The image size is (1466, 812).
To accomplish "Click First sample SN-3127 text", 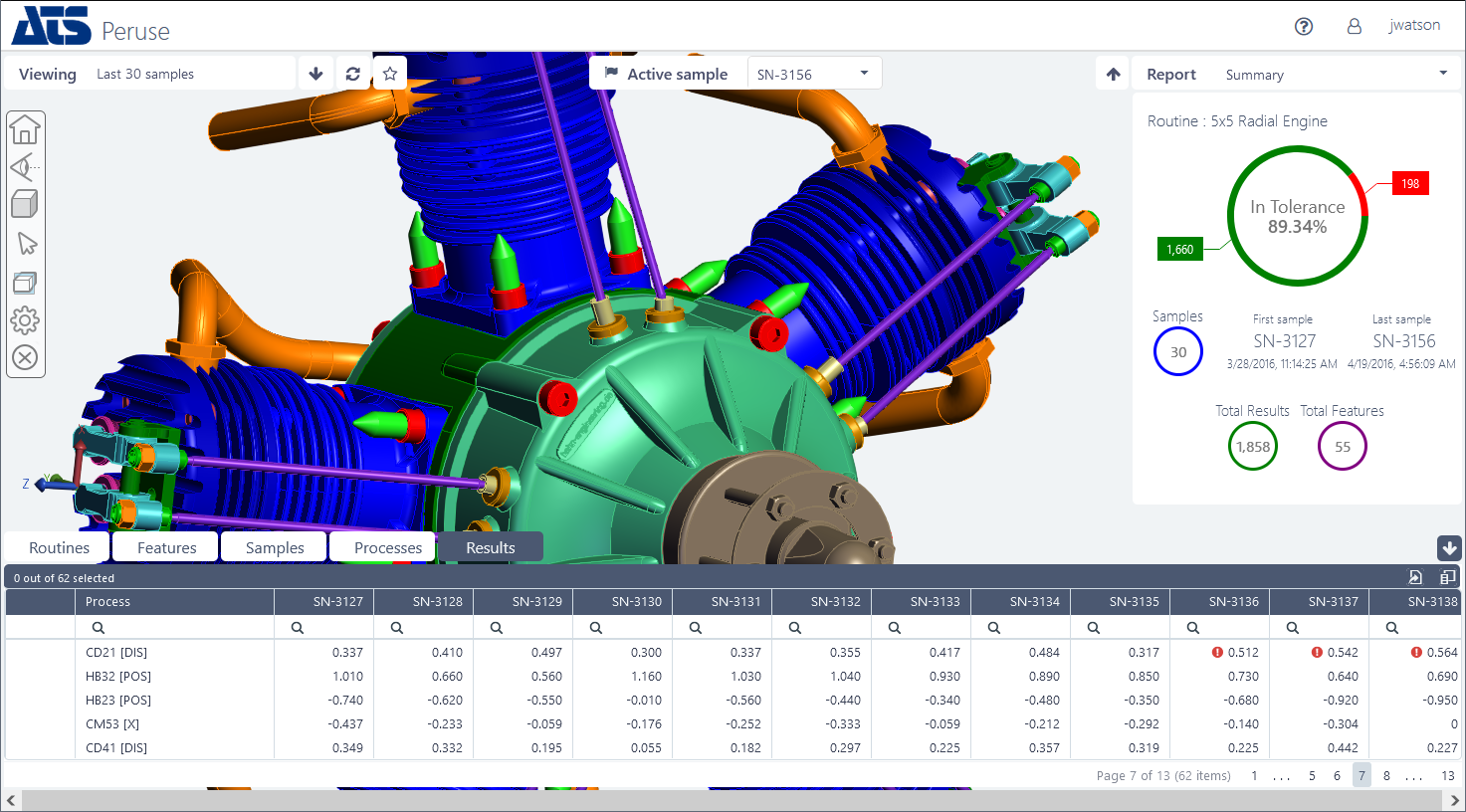I will coord(1284,341).
